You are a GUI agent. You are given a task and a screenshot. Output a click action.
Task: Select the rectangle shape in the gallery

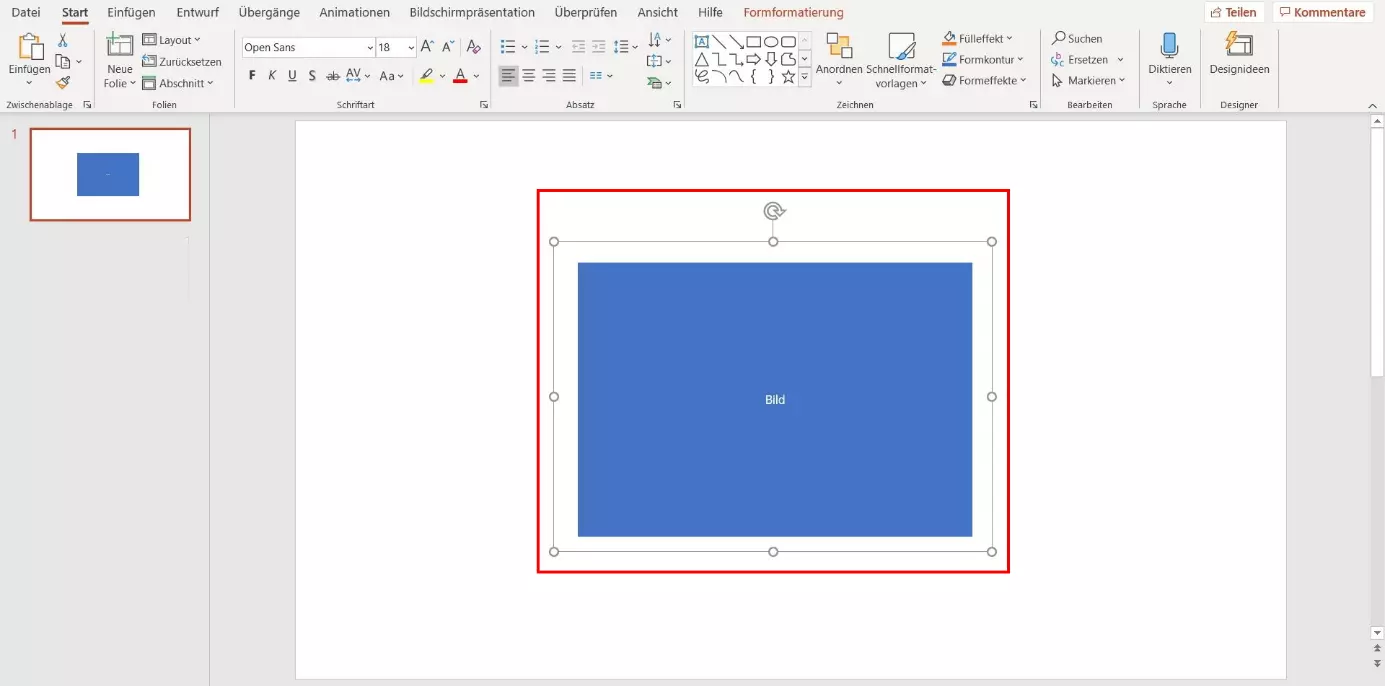pos(754,42)
